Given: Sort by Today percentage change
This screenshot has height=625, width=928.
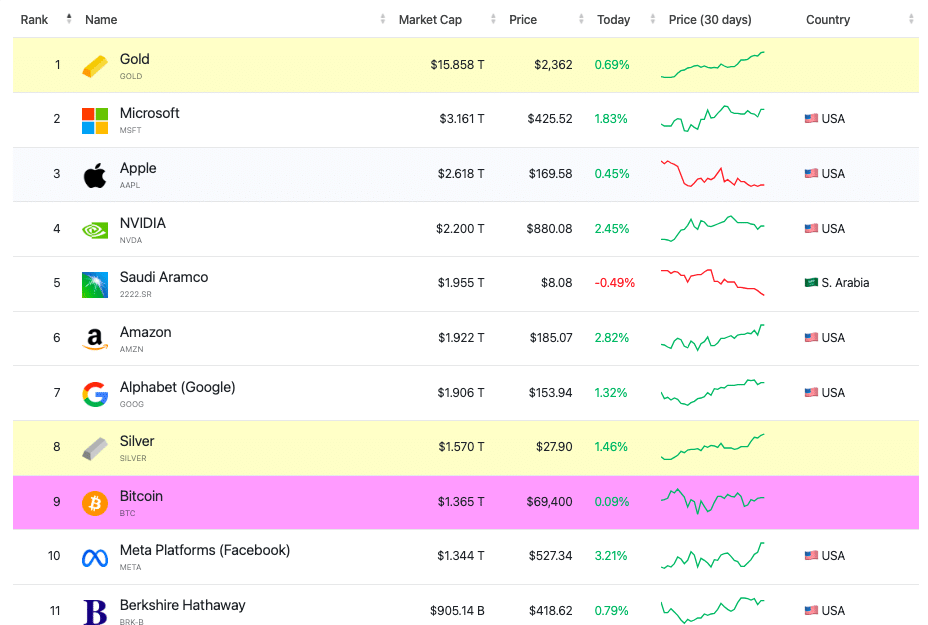Looking at the screenshot, I should [x=613, y=20].
